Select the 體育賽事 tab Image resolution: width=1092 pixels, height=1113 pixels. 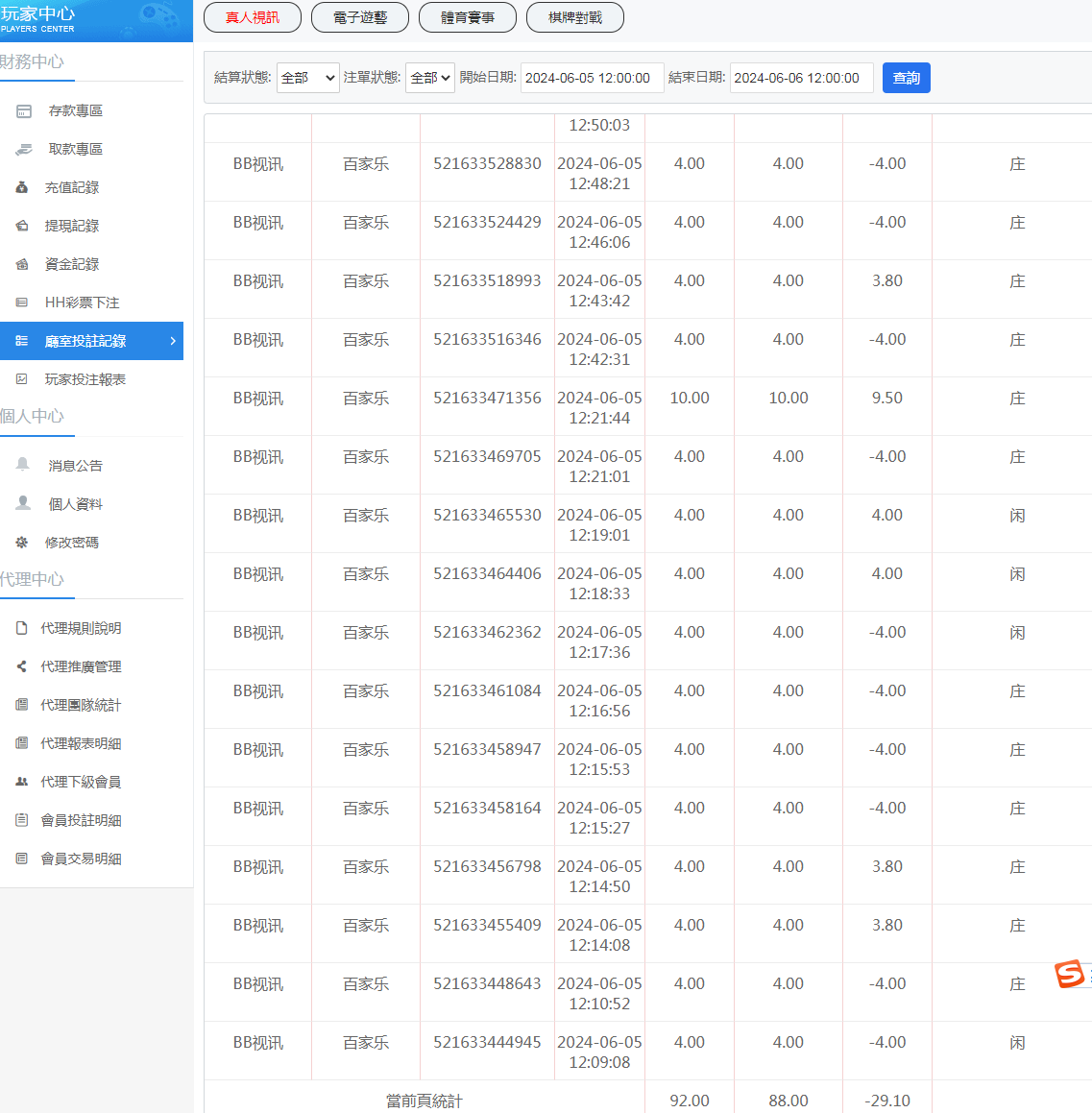[x=468, y=17]
